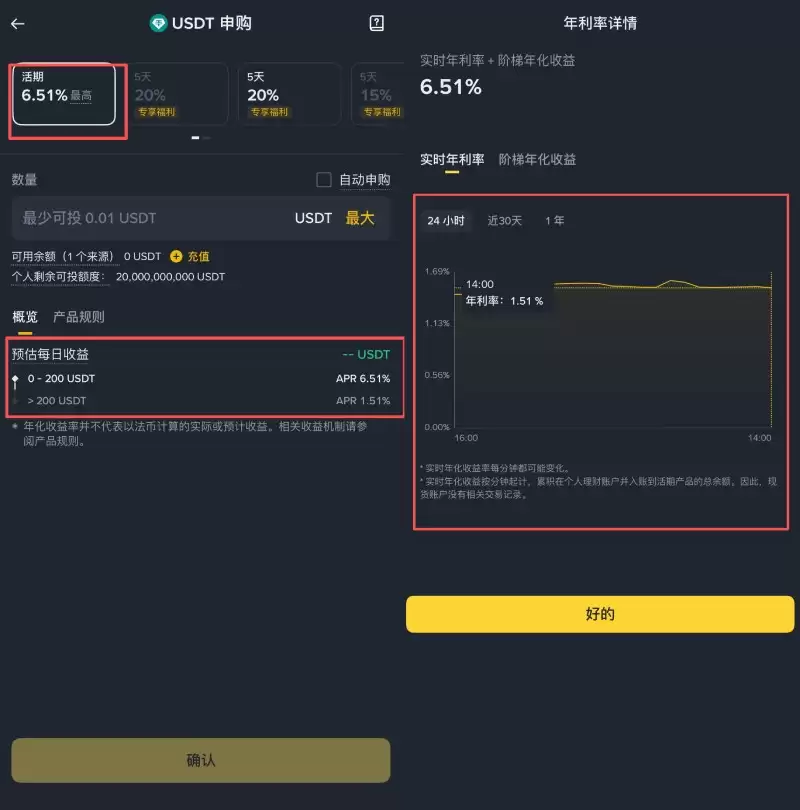This screenshot has width=800, height=810.
Task: Focus the 最少可投 0.01 USDT amount field
Action: pos(201,218)
